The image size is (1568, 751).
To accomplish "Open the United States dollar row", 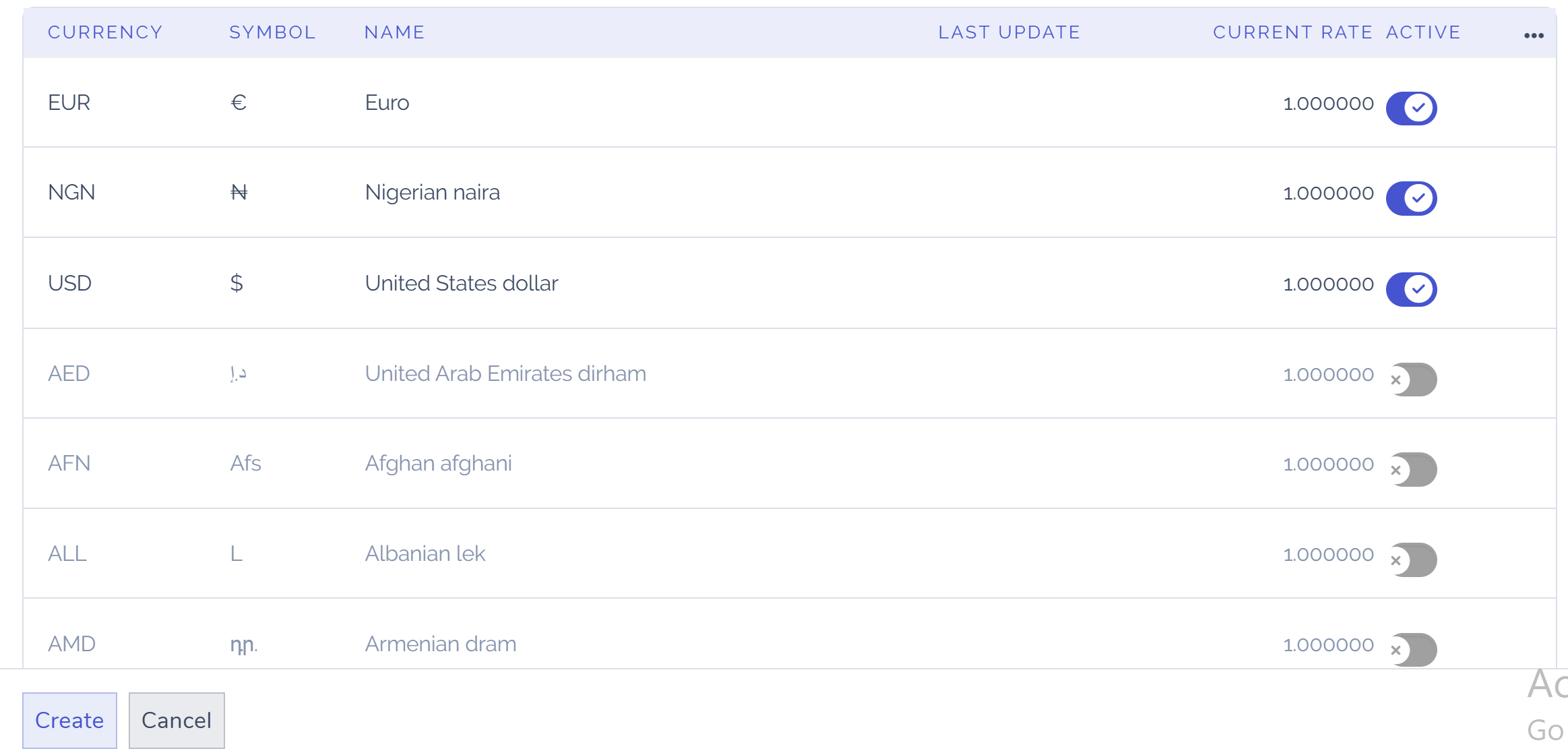I will (462, 283).
